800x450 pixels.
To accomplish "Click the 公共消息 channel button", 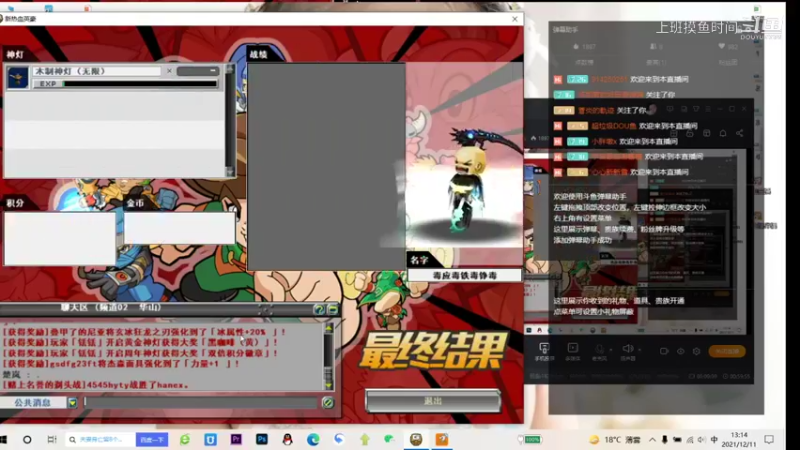I will [x=33, y=403].
